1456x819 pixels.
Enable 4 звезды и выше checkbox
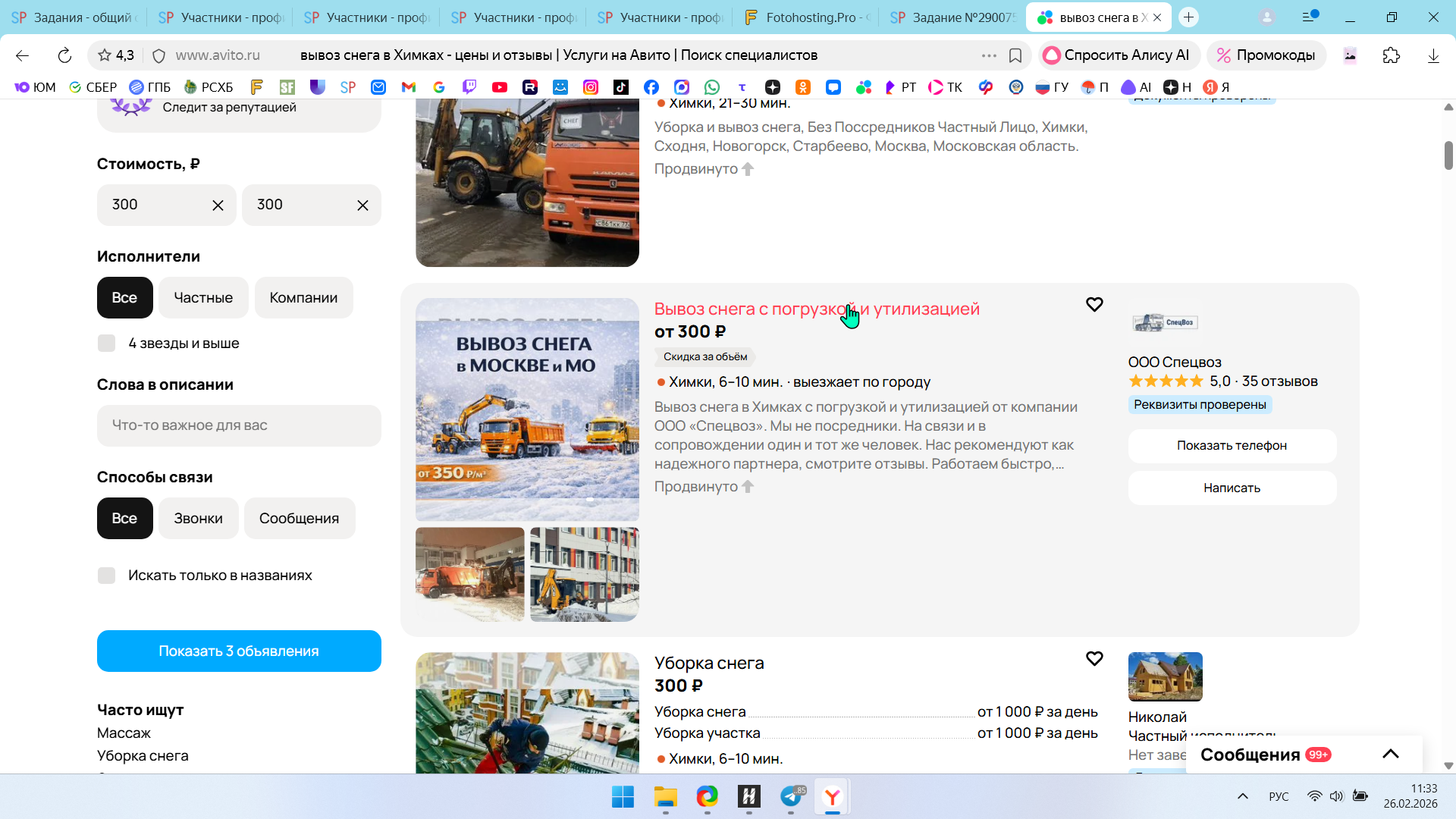107,344
